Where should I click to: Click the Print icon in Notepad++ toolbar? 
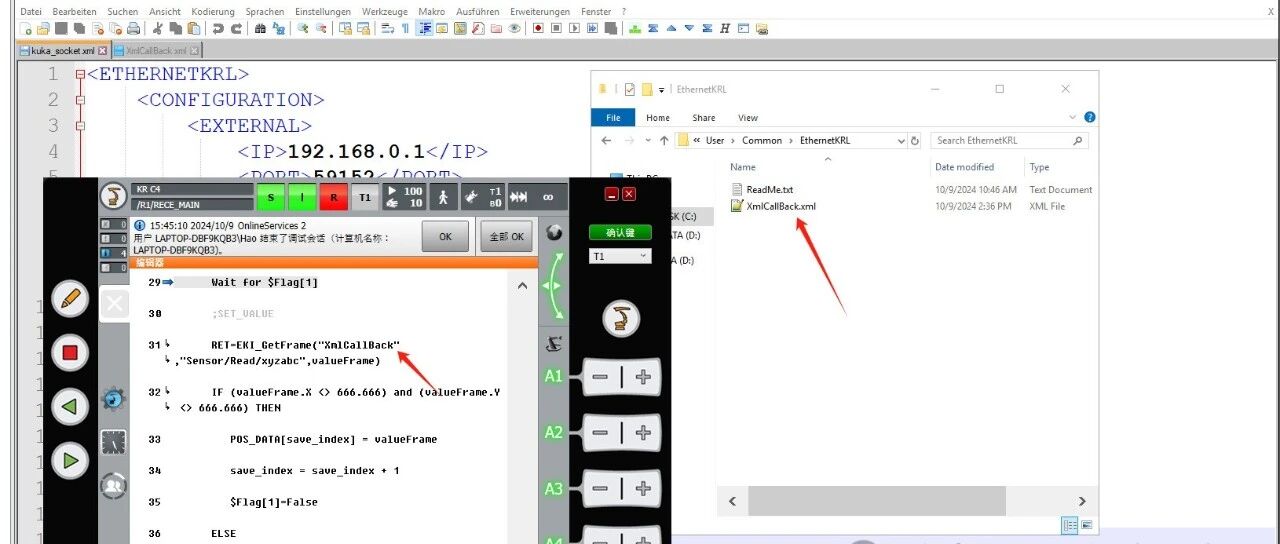tap(133, 29)
